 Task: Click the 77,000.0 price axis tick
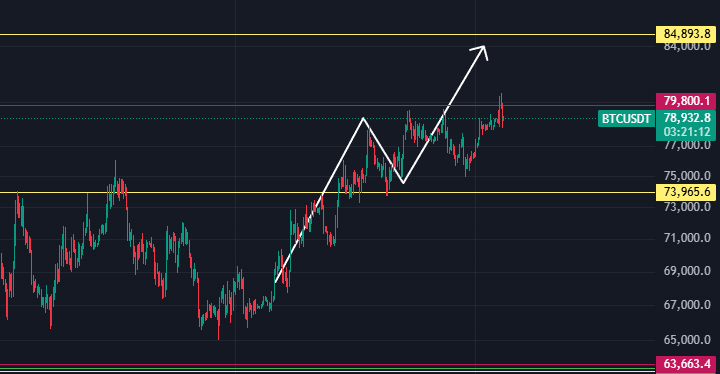point(687,146)
